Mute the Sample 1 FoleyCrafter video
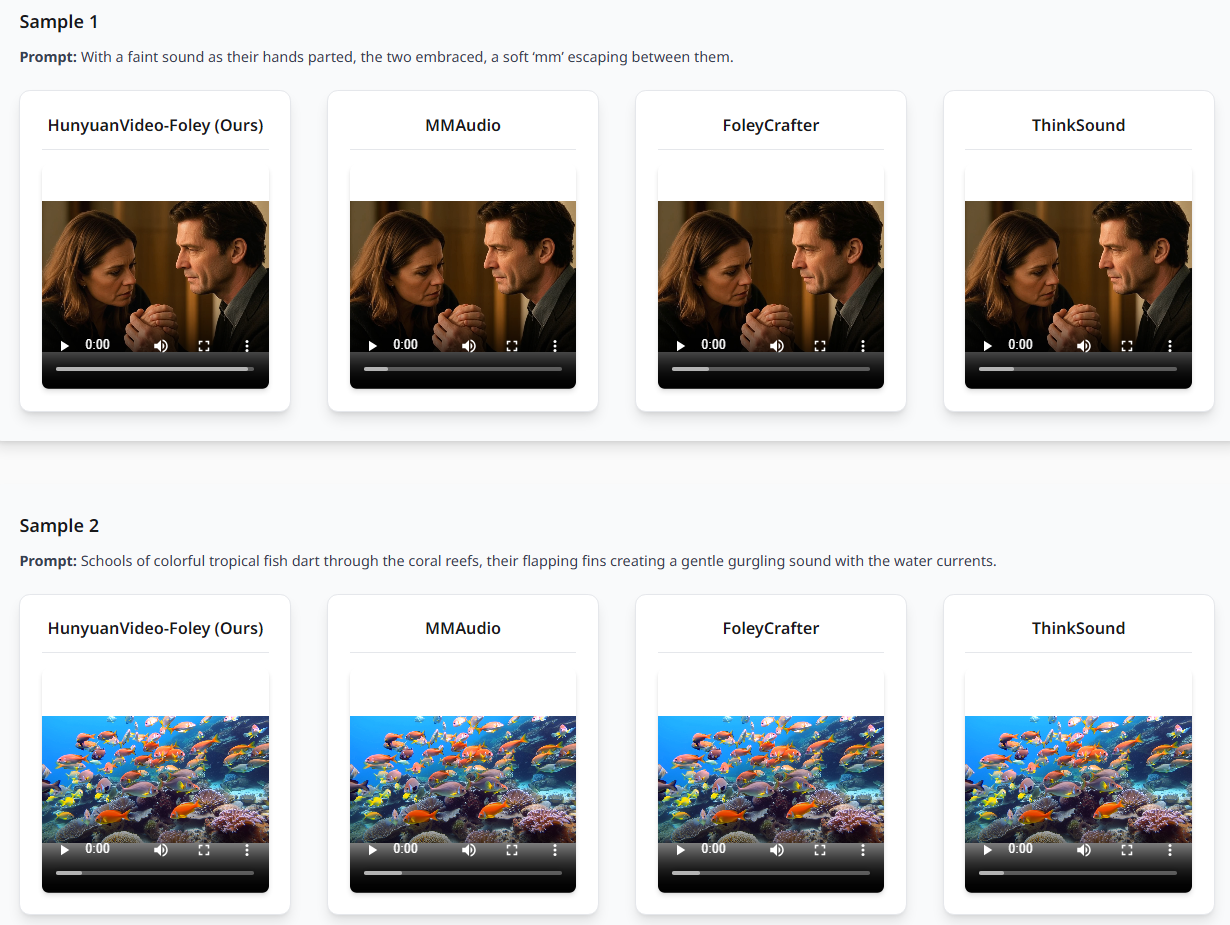 [x=776, y=345]
